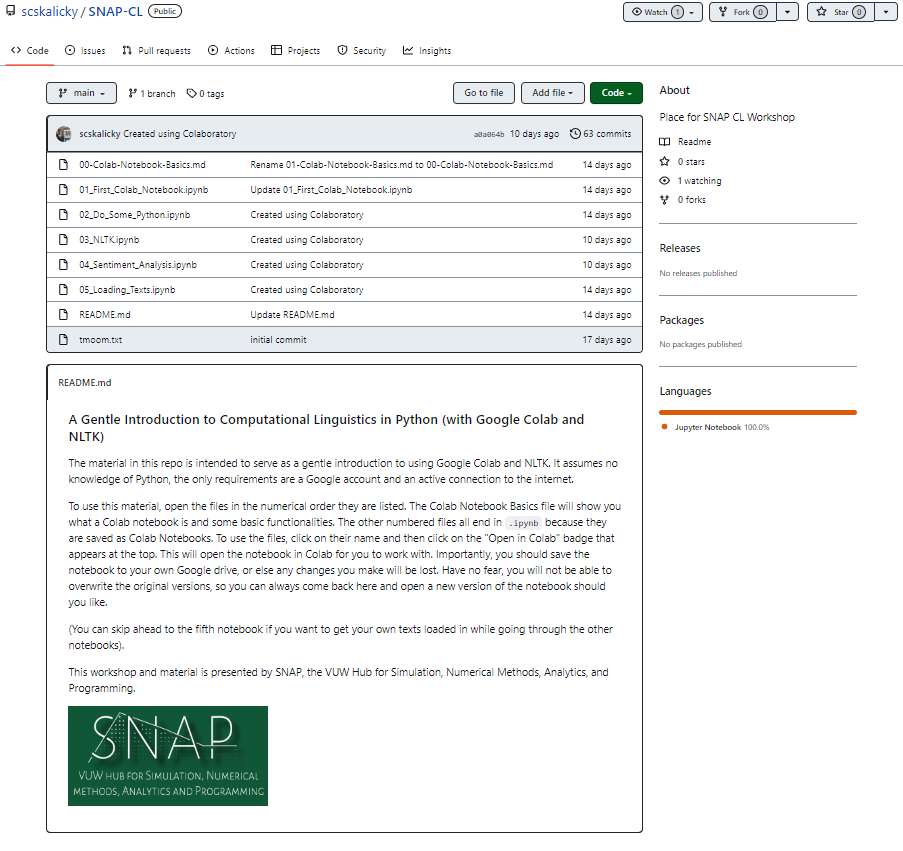Viewport: 903px width, 851px height.
Task: Open the 'initial commit' message link
Action: pos(278,340)
